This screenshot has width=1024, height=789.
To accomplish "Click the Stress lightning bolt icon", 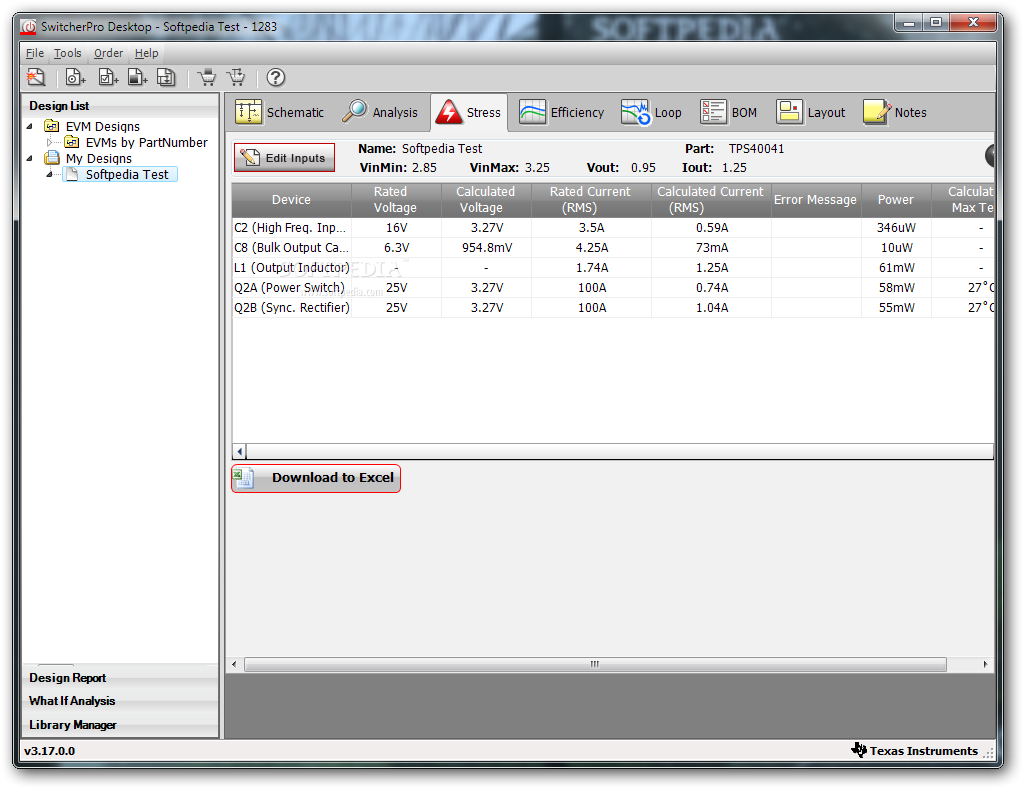I will pos(449,112).
